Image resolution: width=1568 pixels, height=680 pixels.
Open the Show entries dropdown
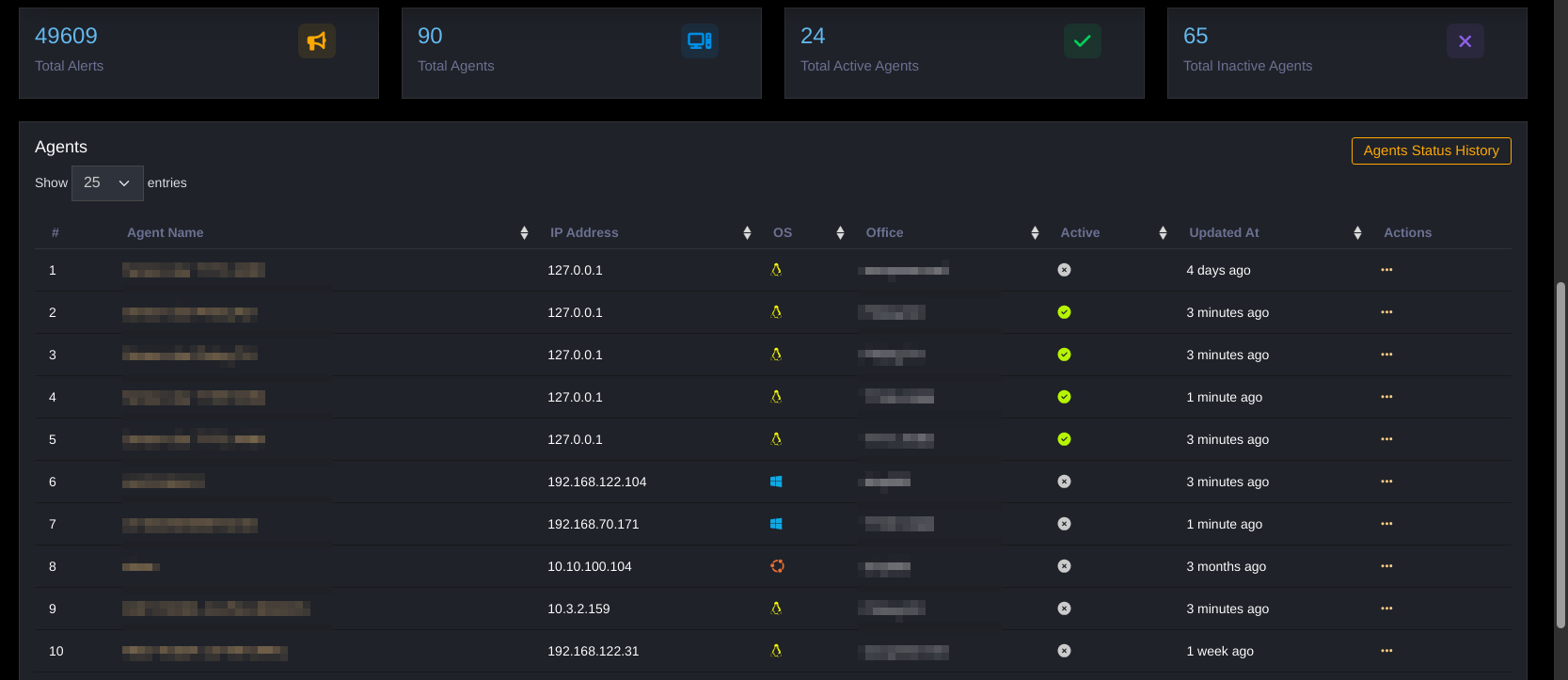click(x=107, y=183)
